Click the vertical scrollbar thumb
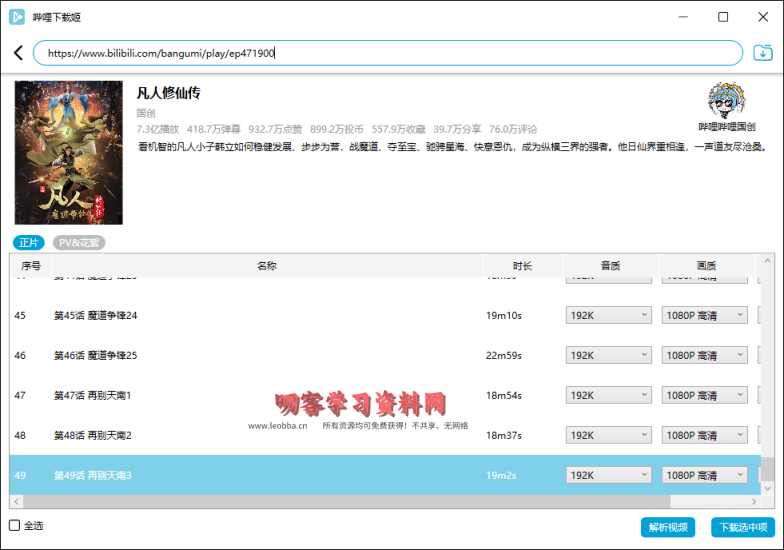Screen dimensions: 784x550 [x=768, y=469]
